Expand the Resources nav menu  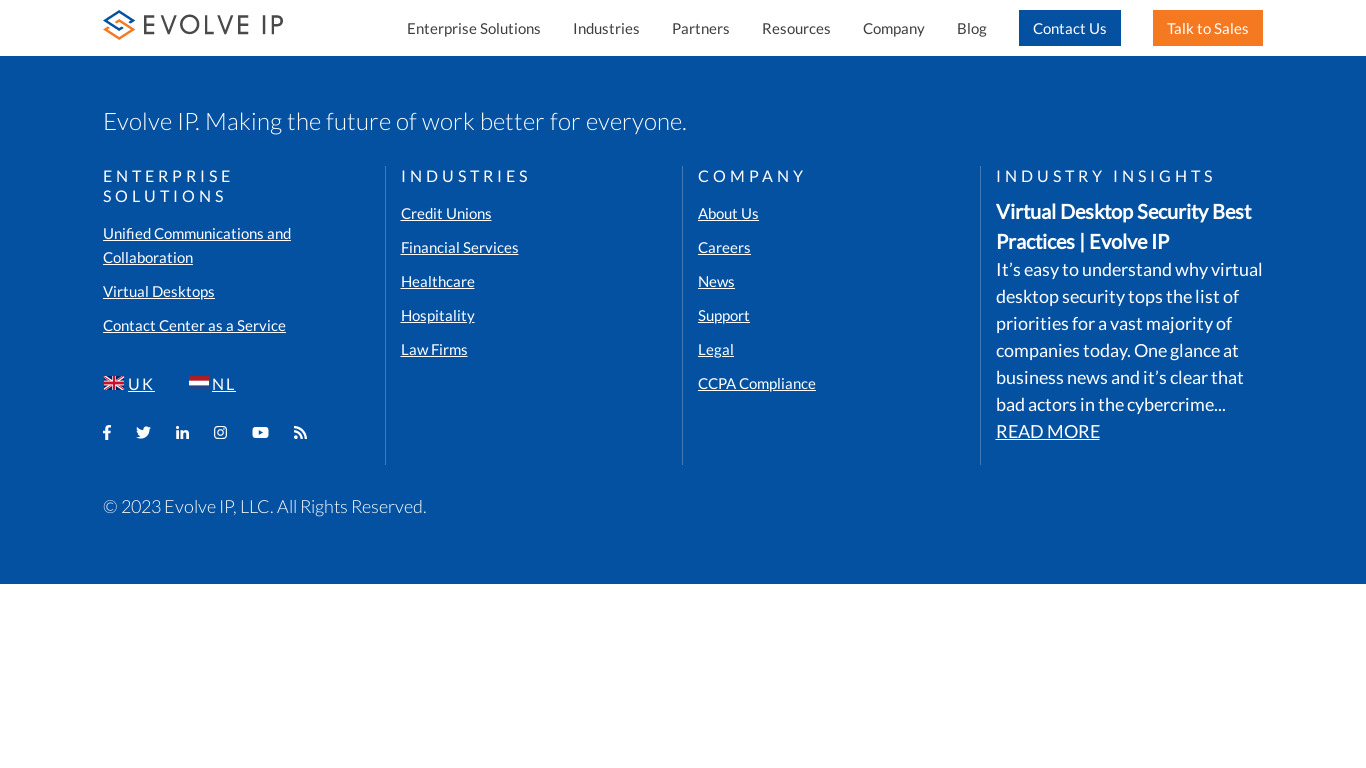tap(796, 28)
